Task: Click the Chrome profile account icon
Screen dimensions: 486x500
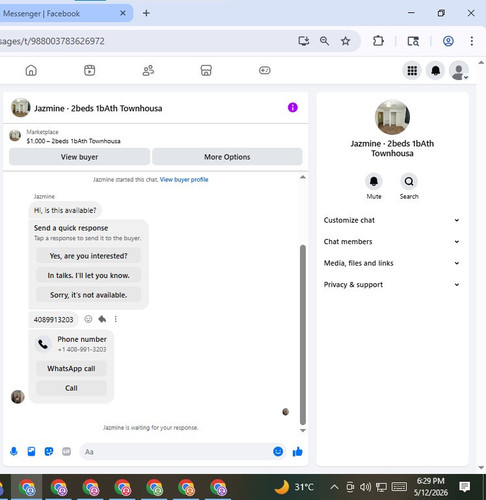Action: point(448,41)
